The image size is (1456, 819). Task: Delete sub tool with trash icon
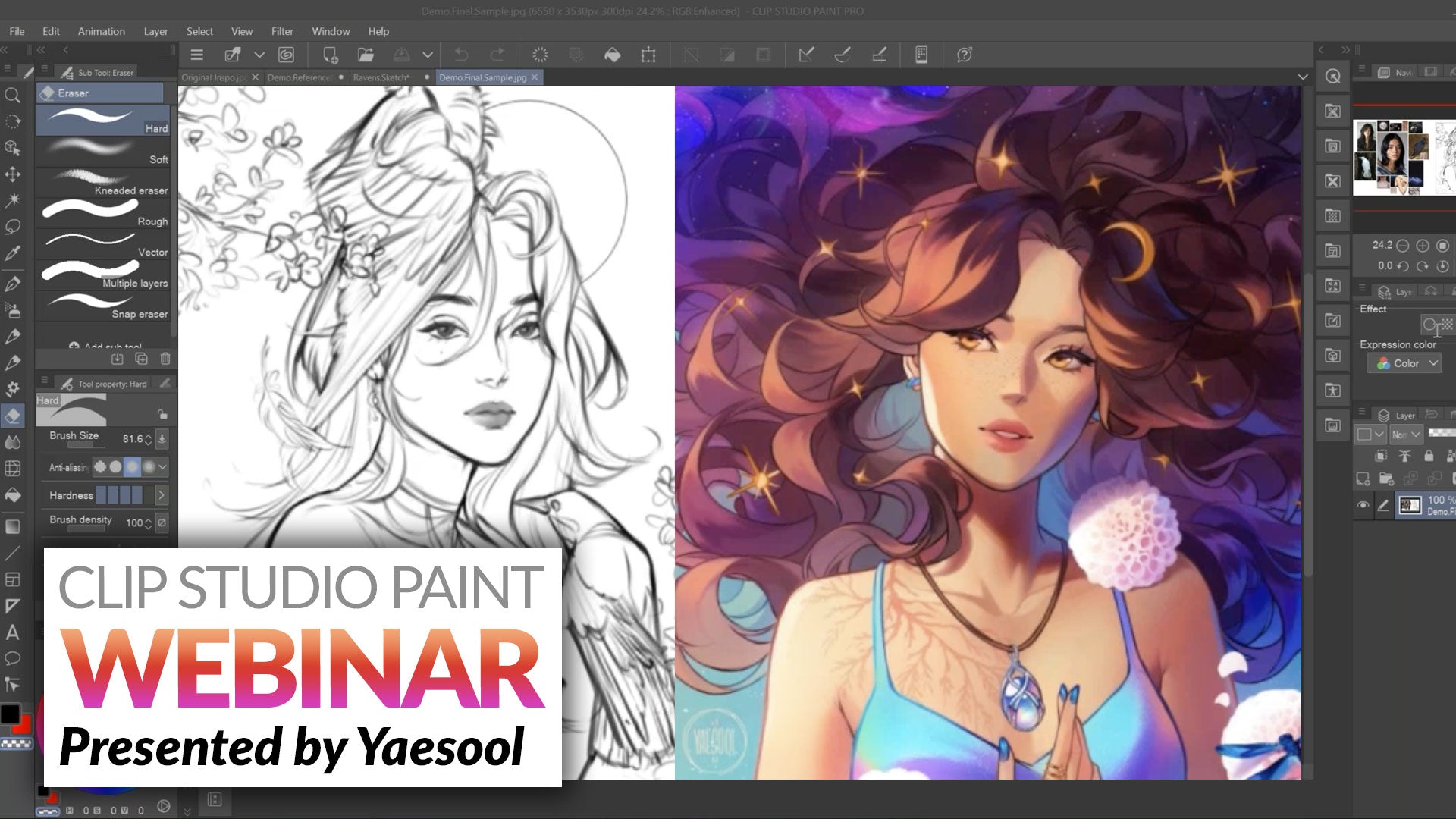pyautogui.click(x=165, y=359)
